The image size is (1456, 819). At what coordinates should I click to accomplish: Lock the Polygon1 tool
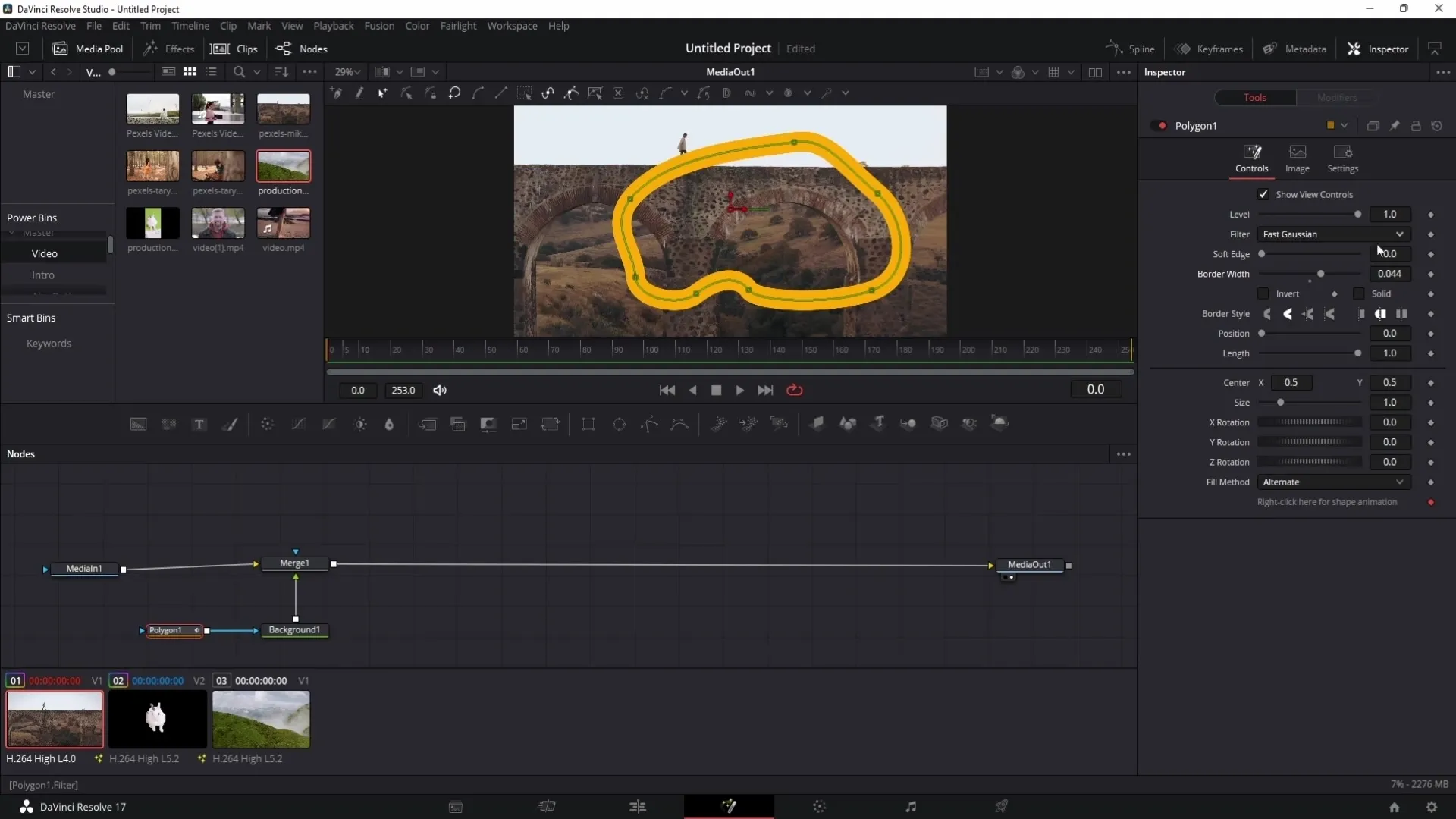tap(1416, 126)
